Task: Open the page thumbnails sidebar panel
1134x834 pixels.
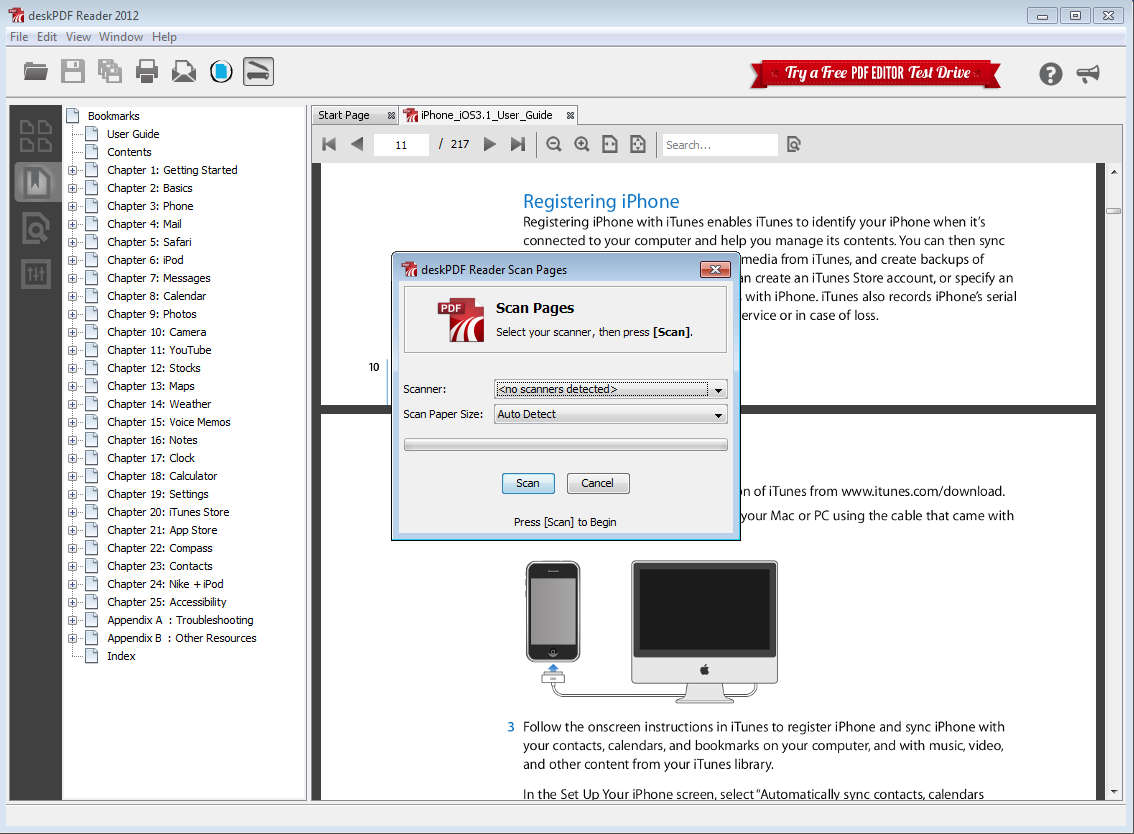Action: [36, 136]
